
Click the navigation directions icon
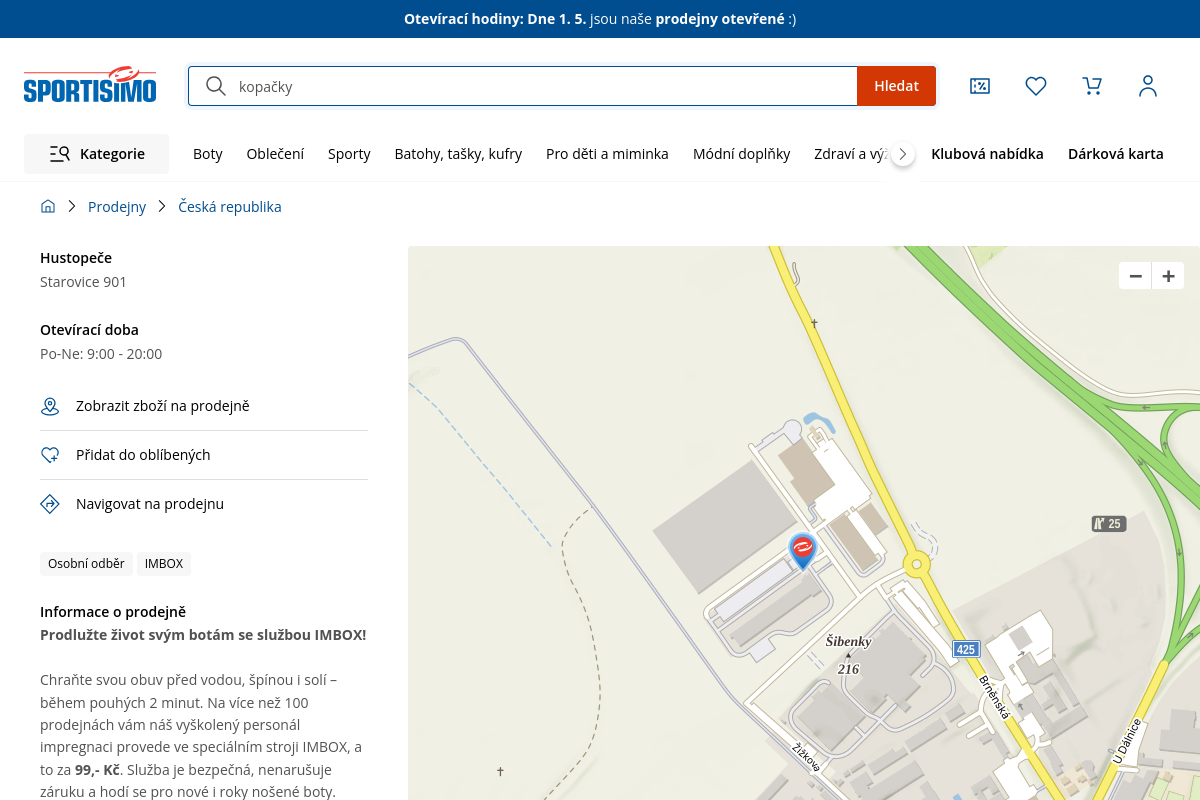pos(50,504)
